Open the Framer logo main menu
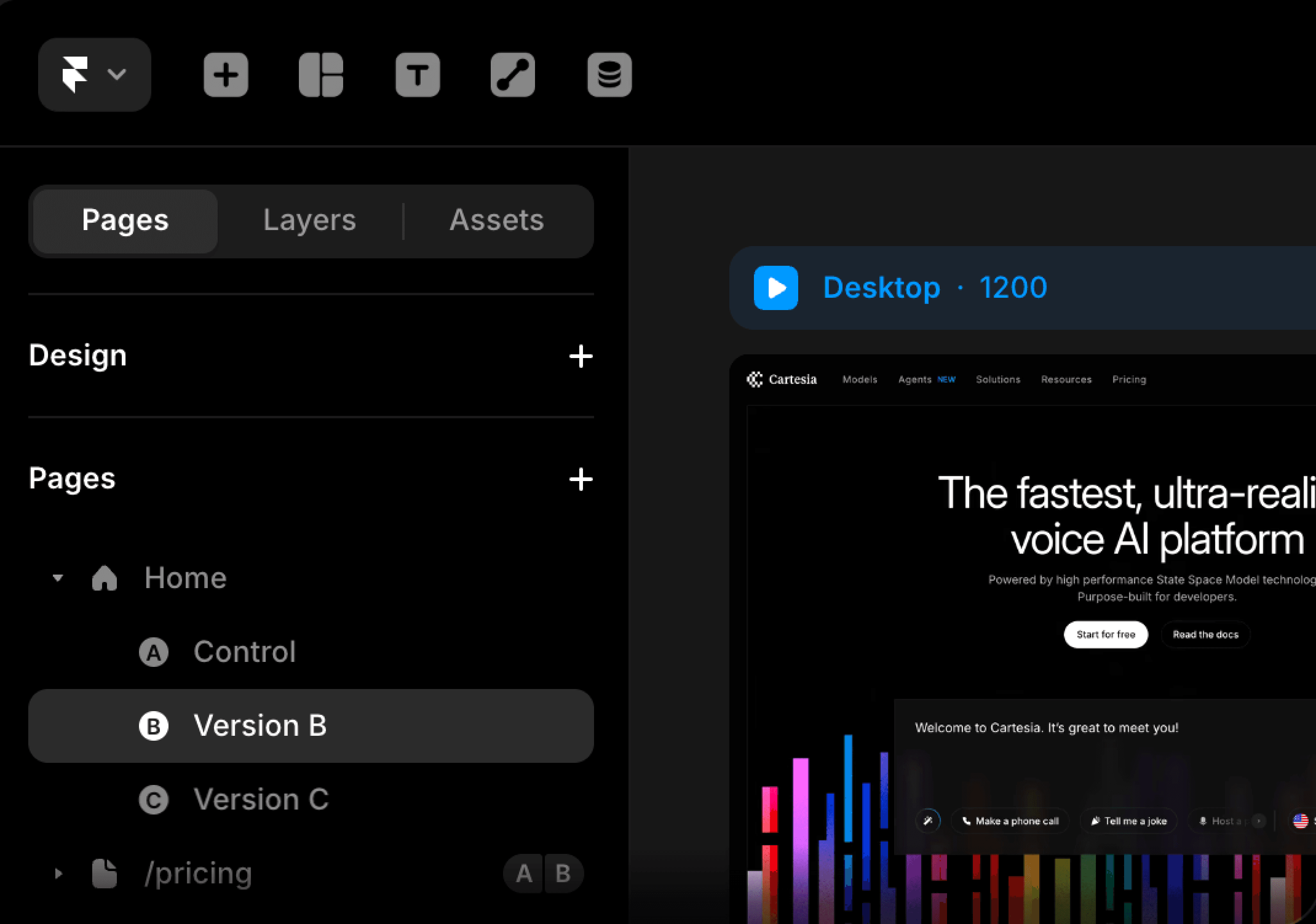The image size is (1316, 924). click(x=94, y=75)
